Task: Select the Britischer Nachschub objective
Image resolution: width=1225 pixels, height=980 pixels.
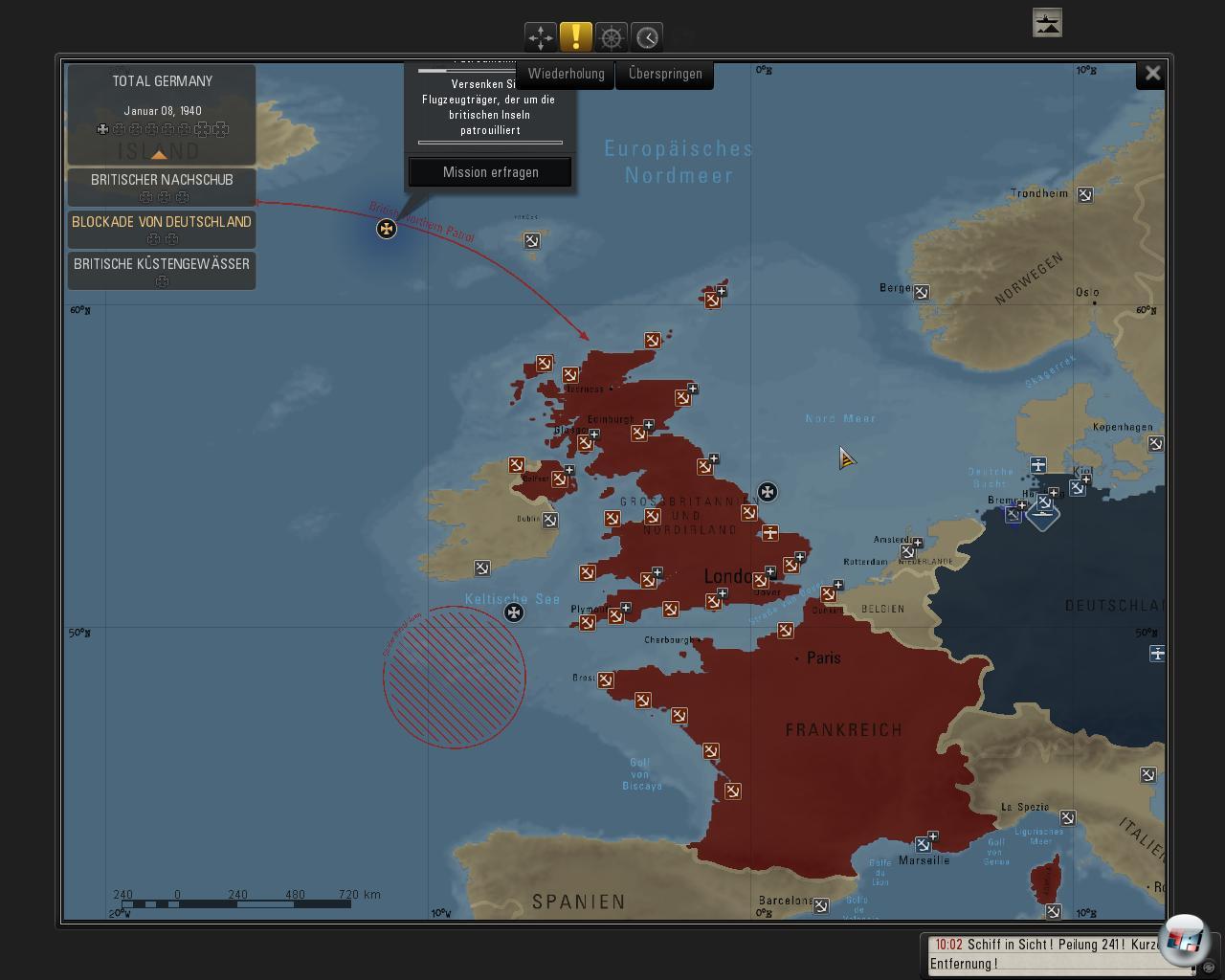Action: click(162, 187)
